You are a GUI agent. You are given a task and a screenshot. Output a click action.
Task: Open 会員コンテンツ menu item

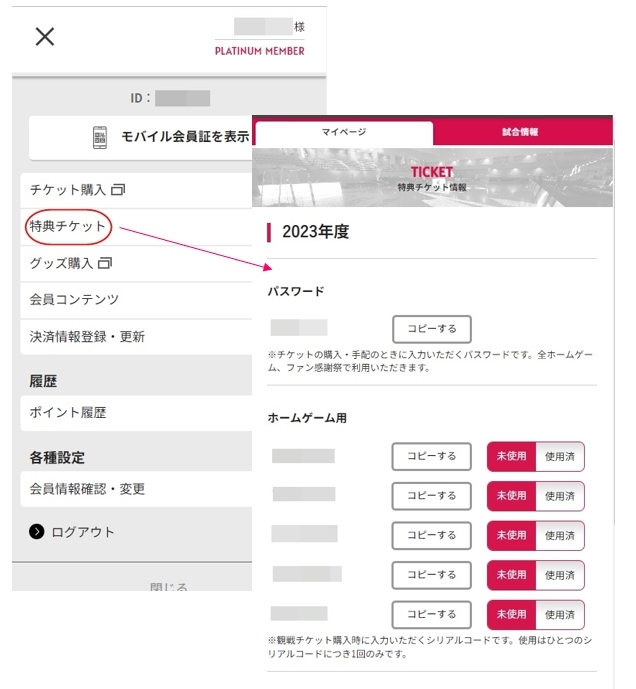[74, 300]
